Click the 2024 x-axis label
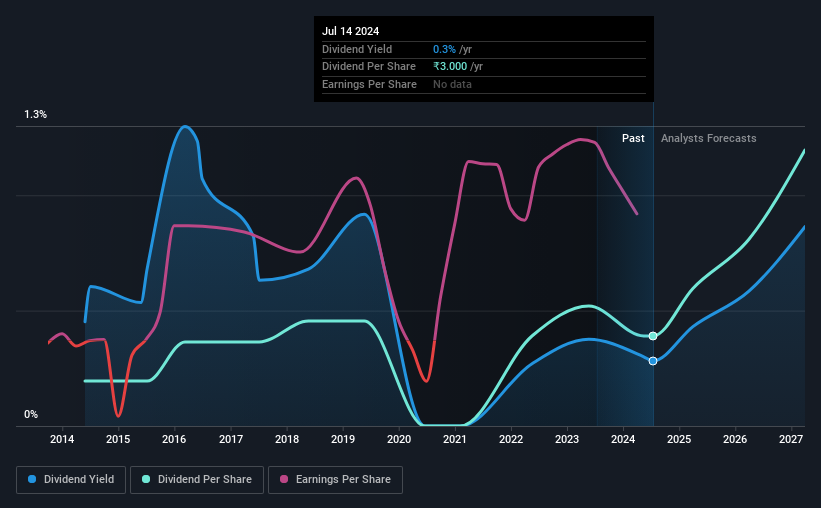 pyautogui.click(x=623, y=439)
